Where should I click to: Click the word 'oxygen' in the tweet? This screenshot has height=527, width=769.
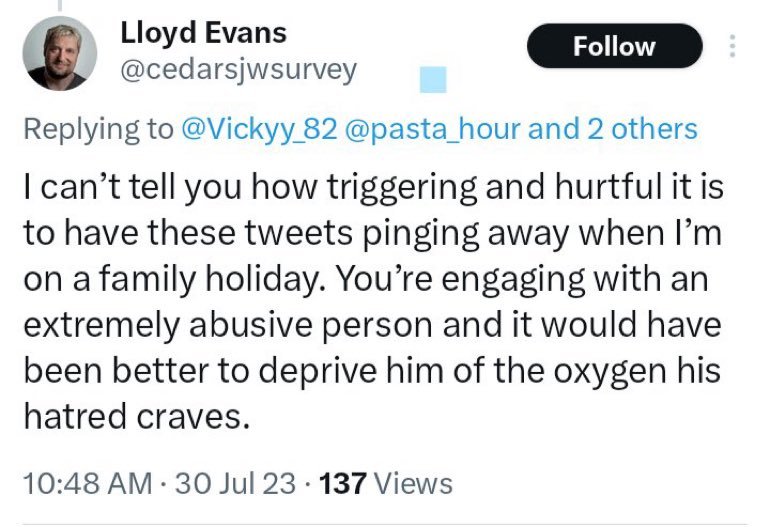pos(610,371)
